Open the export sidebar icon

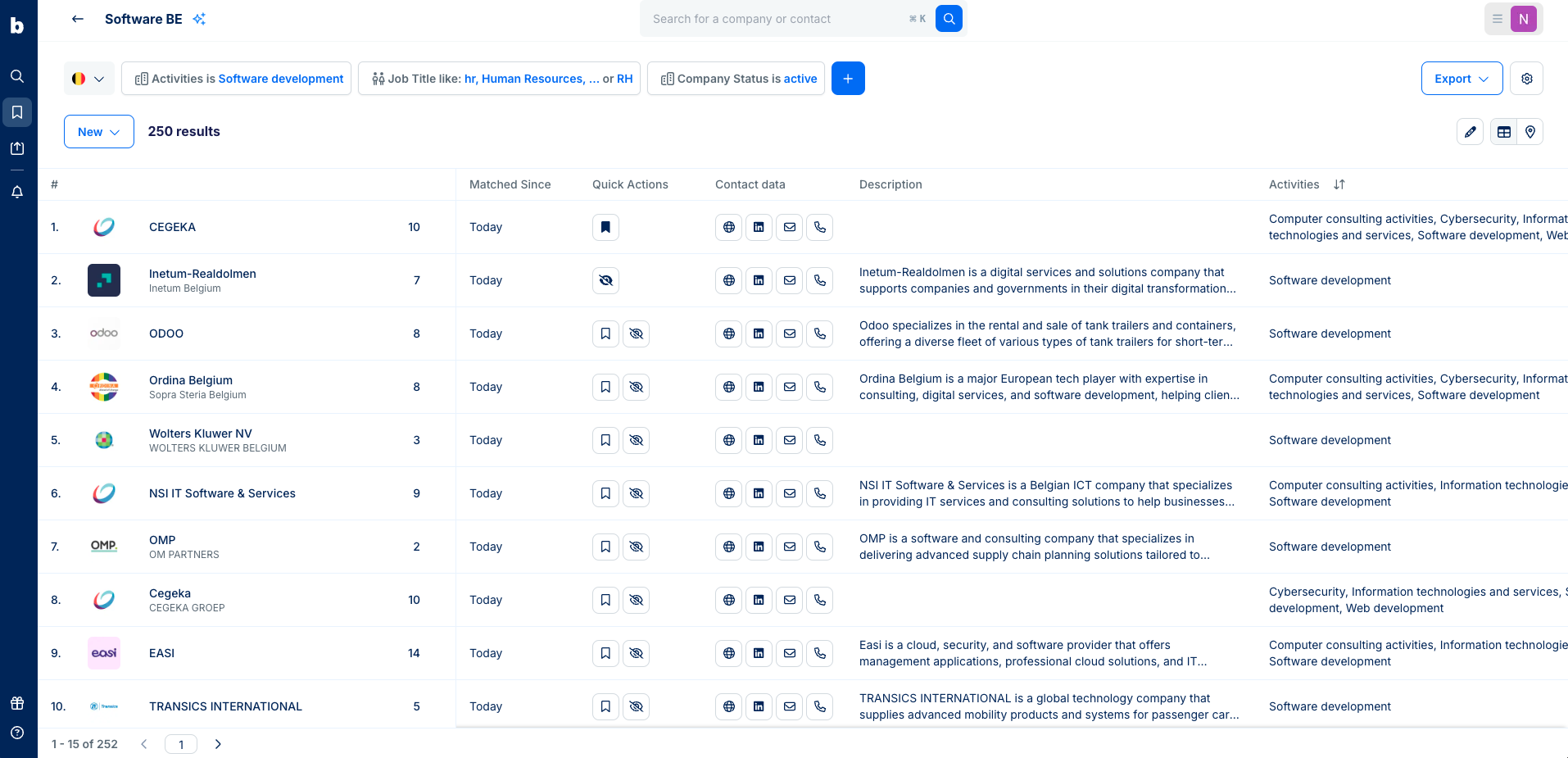click(x=17, y=148)
